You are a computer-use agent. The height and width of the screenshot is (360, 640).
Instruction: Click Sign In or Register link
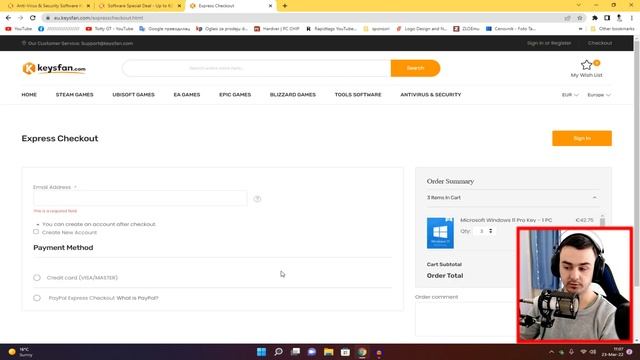549,43
